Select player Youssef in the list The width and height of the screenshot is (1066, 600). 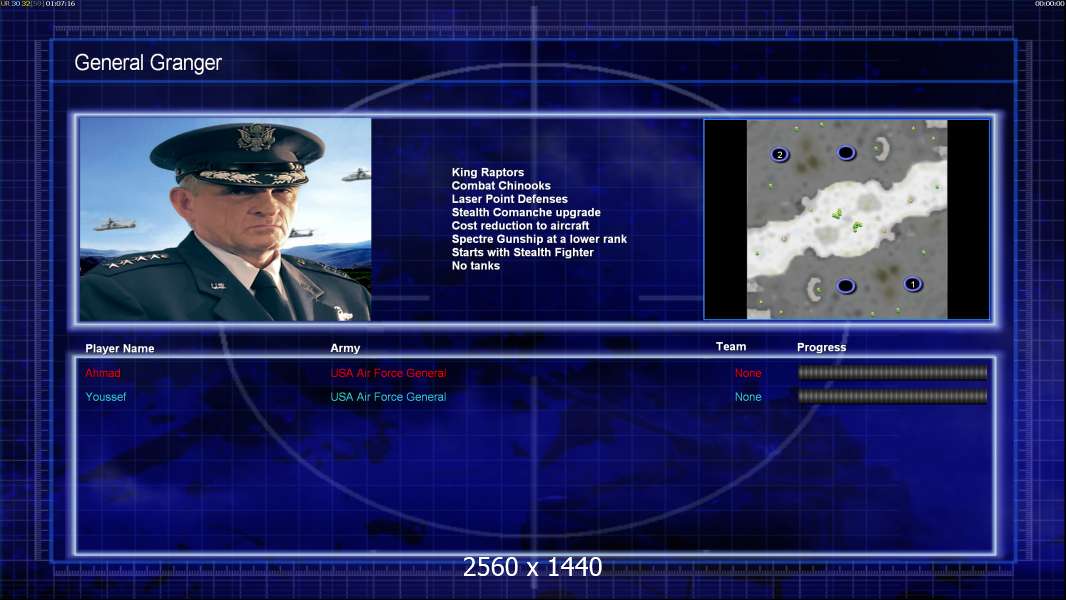105,397
